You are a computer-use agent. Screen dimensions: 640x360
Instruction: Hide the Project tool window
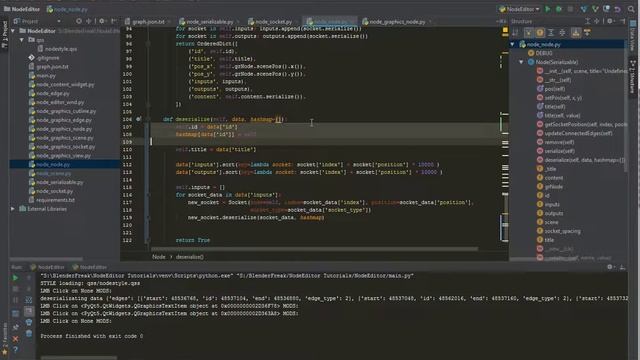114,21
